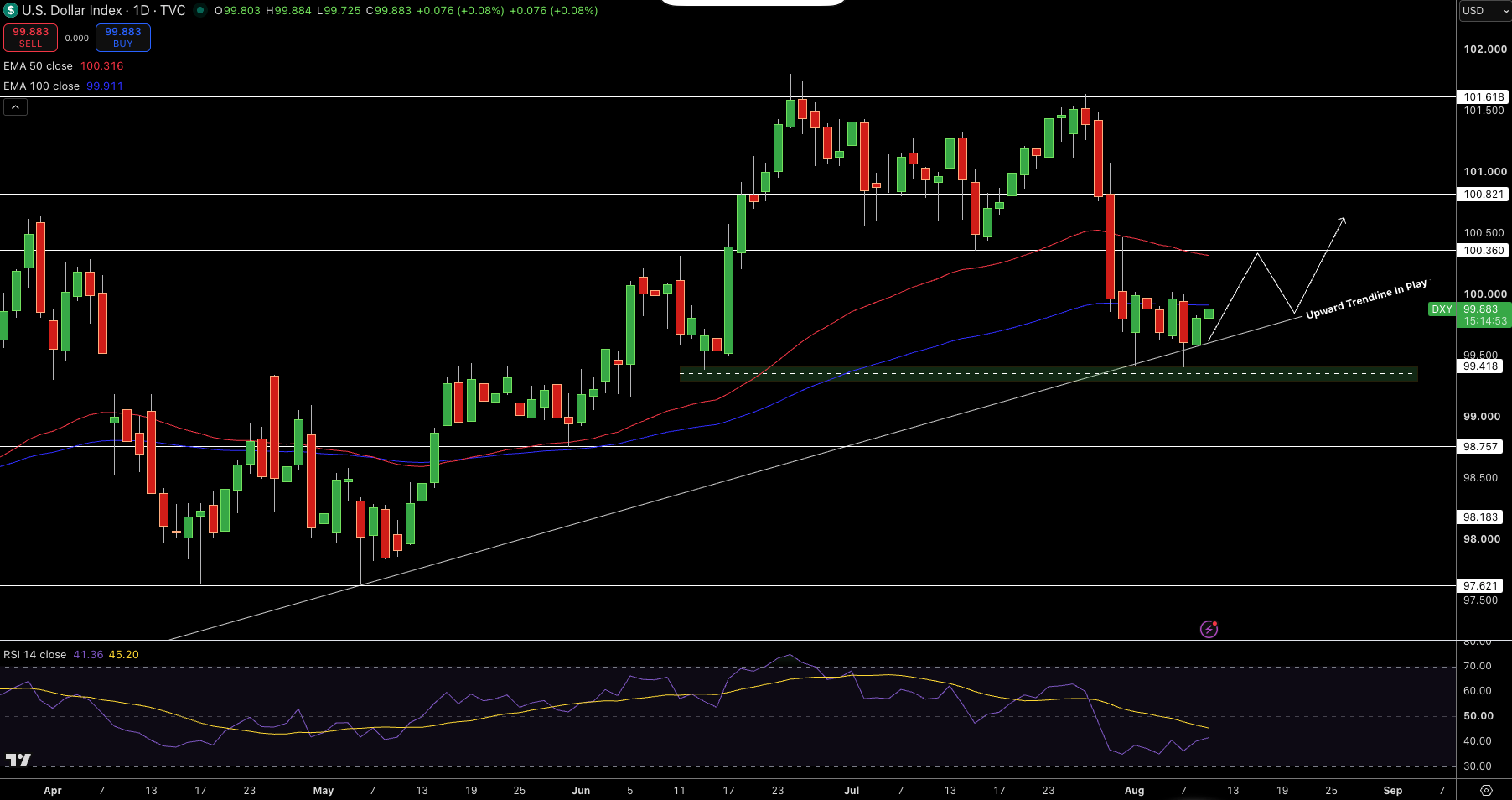The width and height of the screenshot is (1512, 800).
Task: Click the EMA 100 value 99.911
Action: pos(105,86)
